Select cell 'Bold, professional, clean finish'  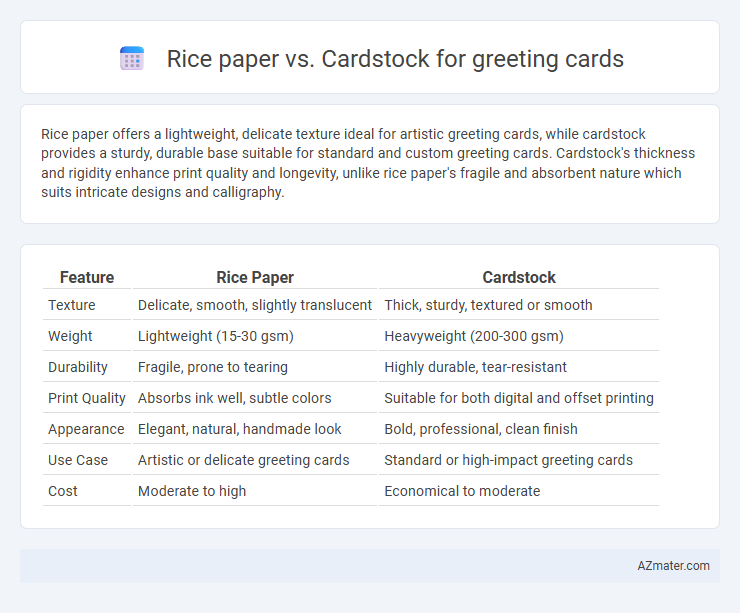coord(519,429)
